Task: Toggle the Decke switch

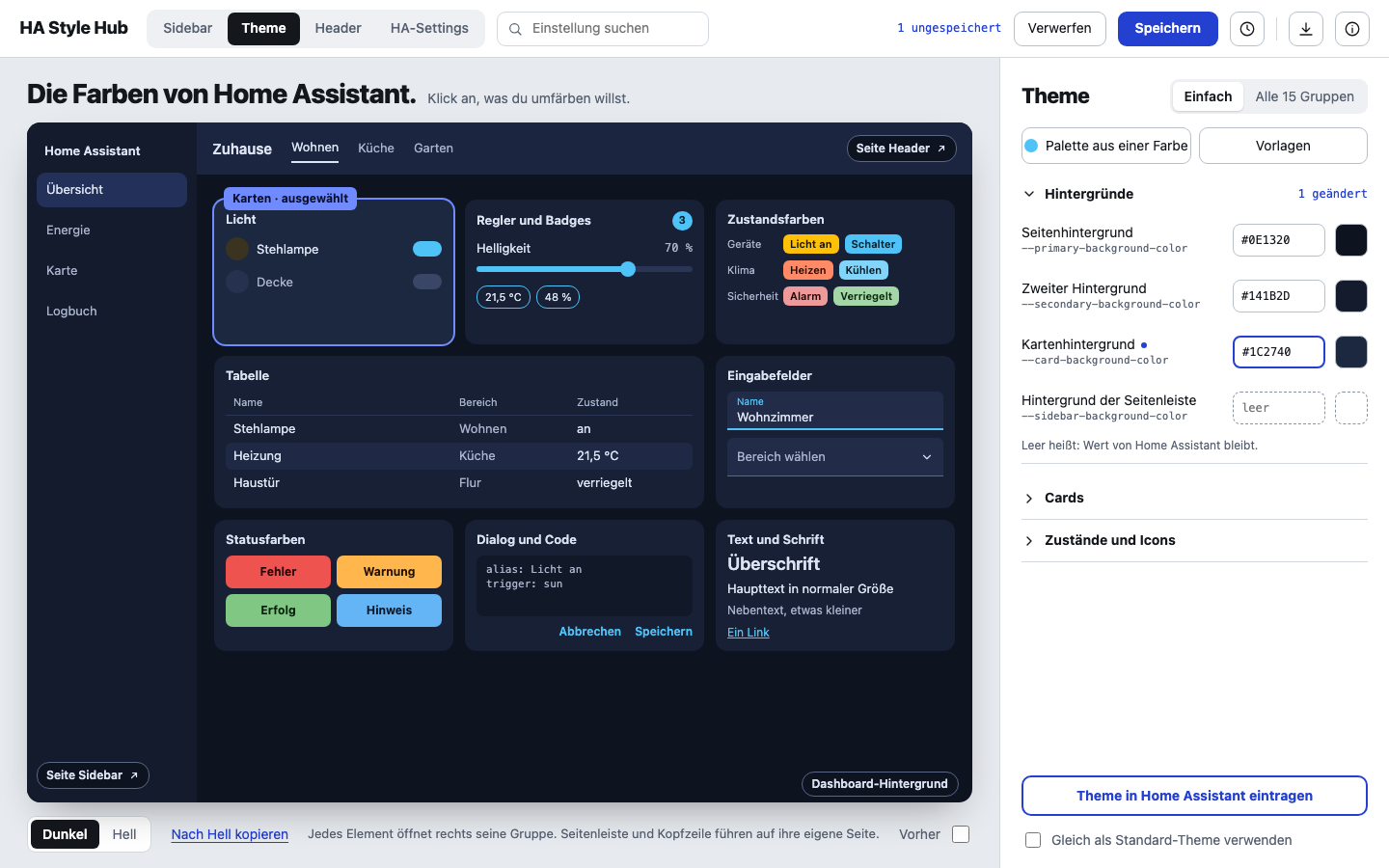Action: [x=427, y=282]
